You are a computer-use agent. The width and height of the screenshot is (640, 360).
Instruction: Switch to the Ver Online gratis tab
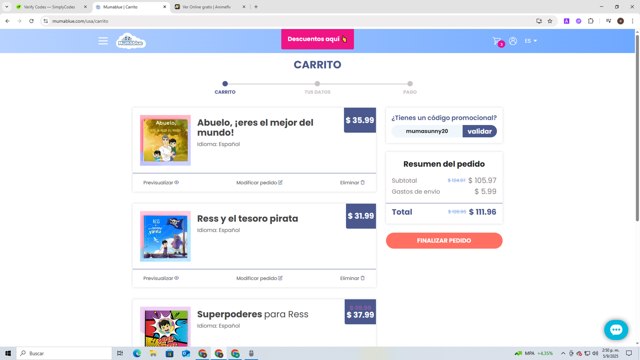(206, 7)
